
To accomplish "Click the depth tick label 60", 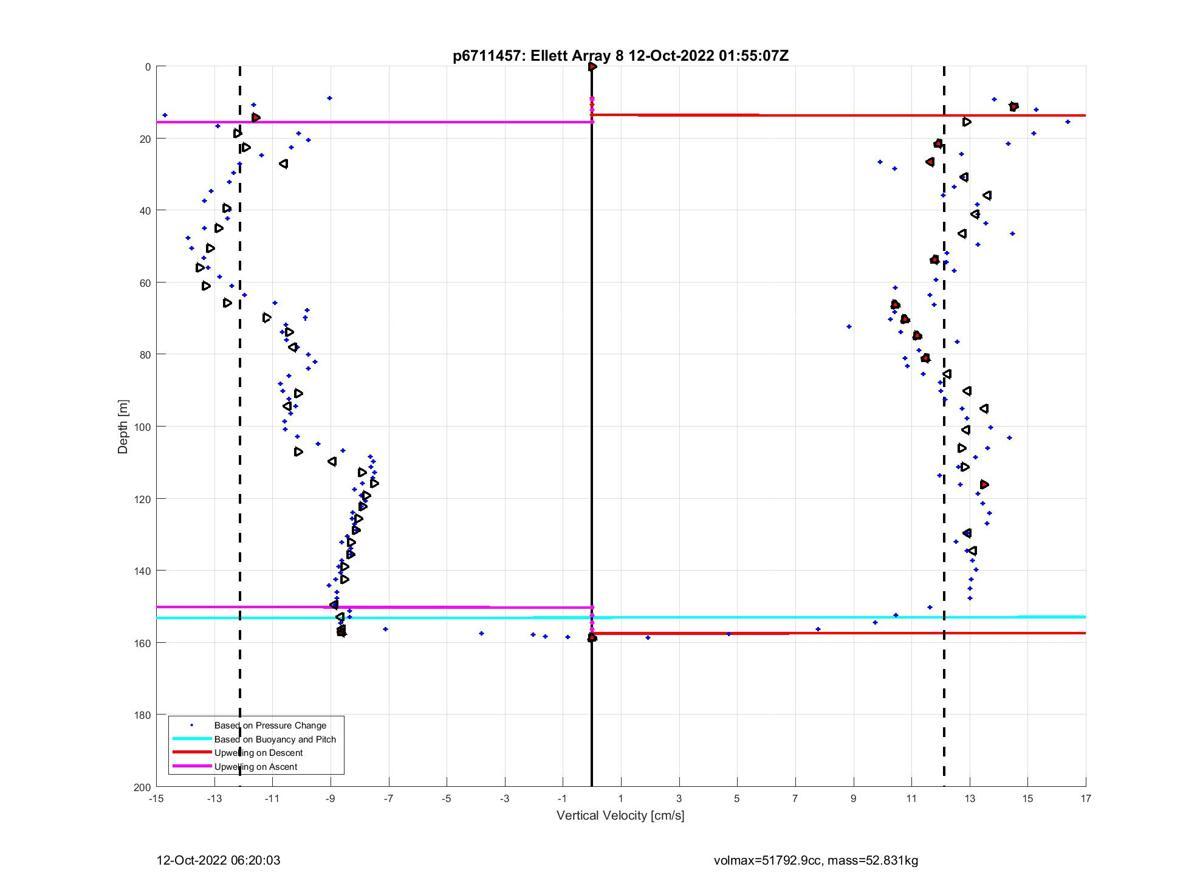I will point(145,283).
